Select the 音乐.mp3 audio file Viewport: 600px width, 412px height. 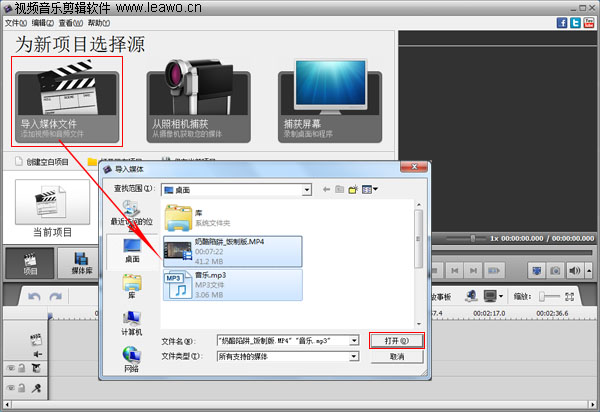coord(233,285)
